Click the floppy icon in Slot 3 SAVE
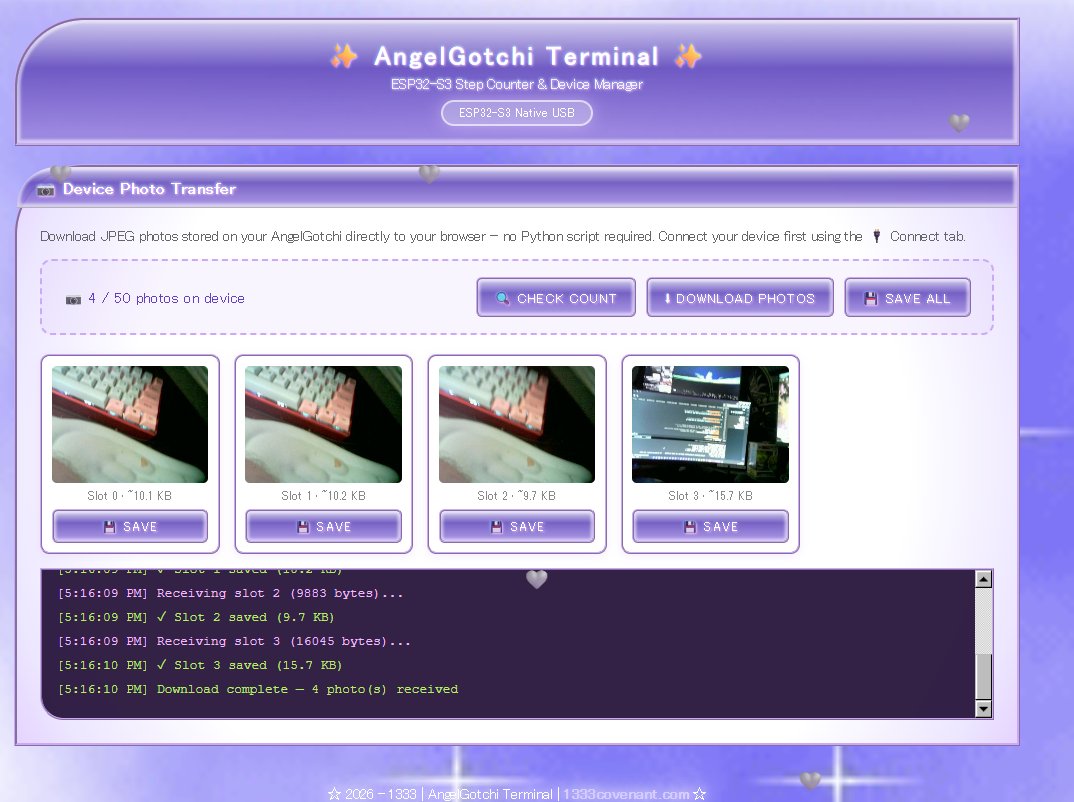Image resolution: width=1074 pixels, height=802 pixels. (x=690, y=527)
